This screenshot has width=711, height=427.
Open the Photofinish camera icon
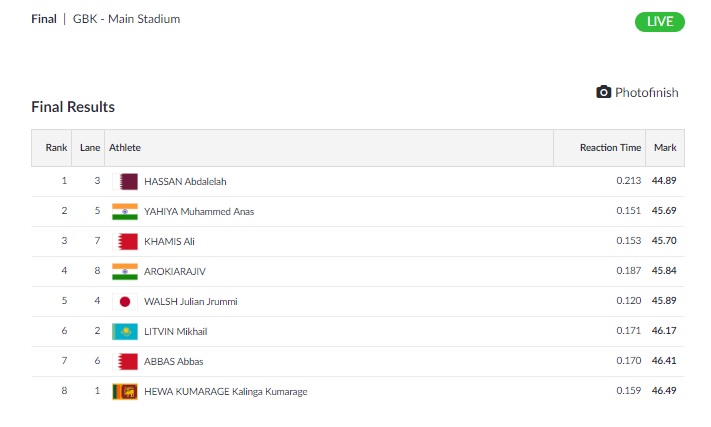pos(603,92)
